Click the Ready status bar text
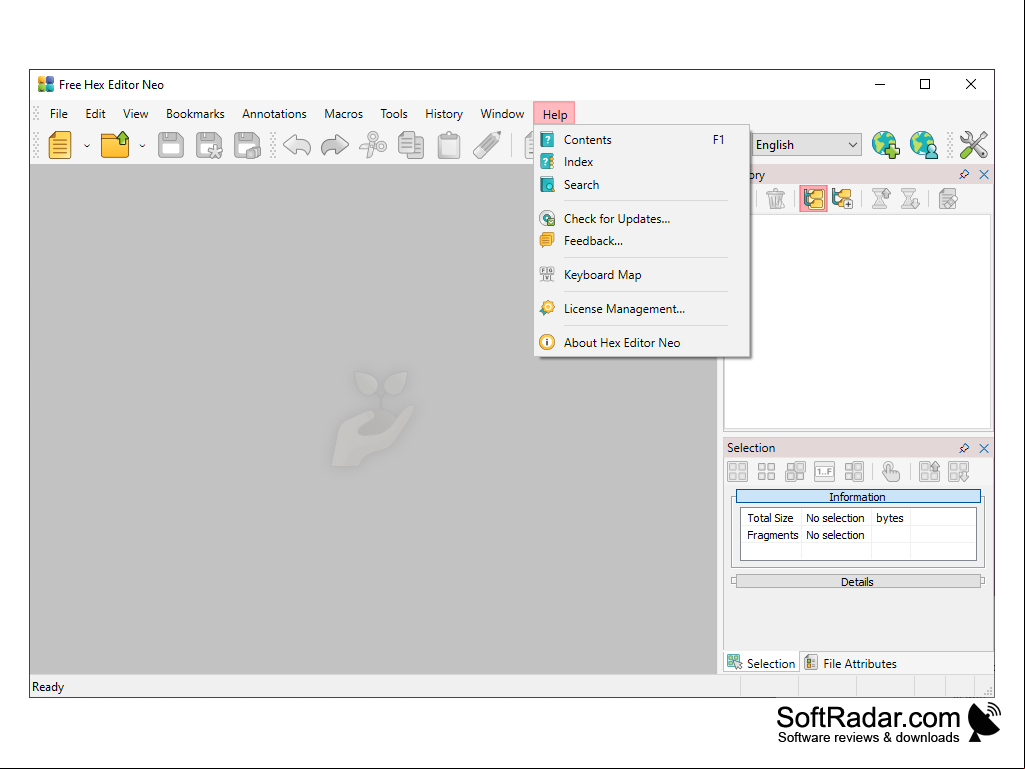This screenshot has width=1025, height=769. click(48, 687)
